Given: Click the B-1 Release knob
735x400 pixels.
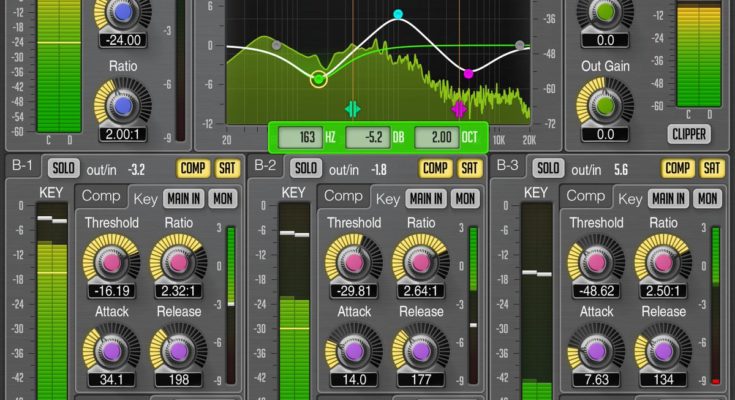Looking at the screenshot, I should 178,351.
